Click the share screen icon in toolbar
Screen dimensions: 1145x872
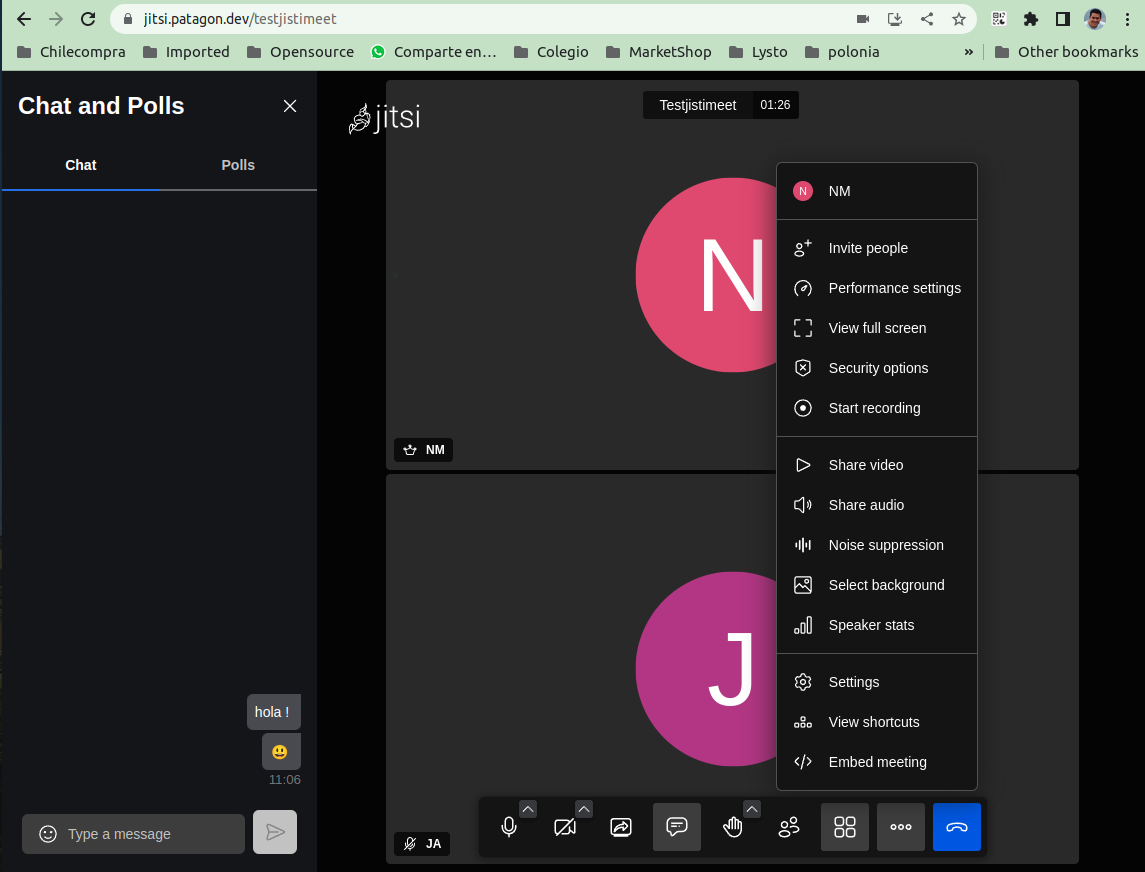(621, 827)
